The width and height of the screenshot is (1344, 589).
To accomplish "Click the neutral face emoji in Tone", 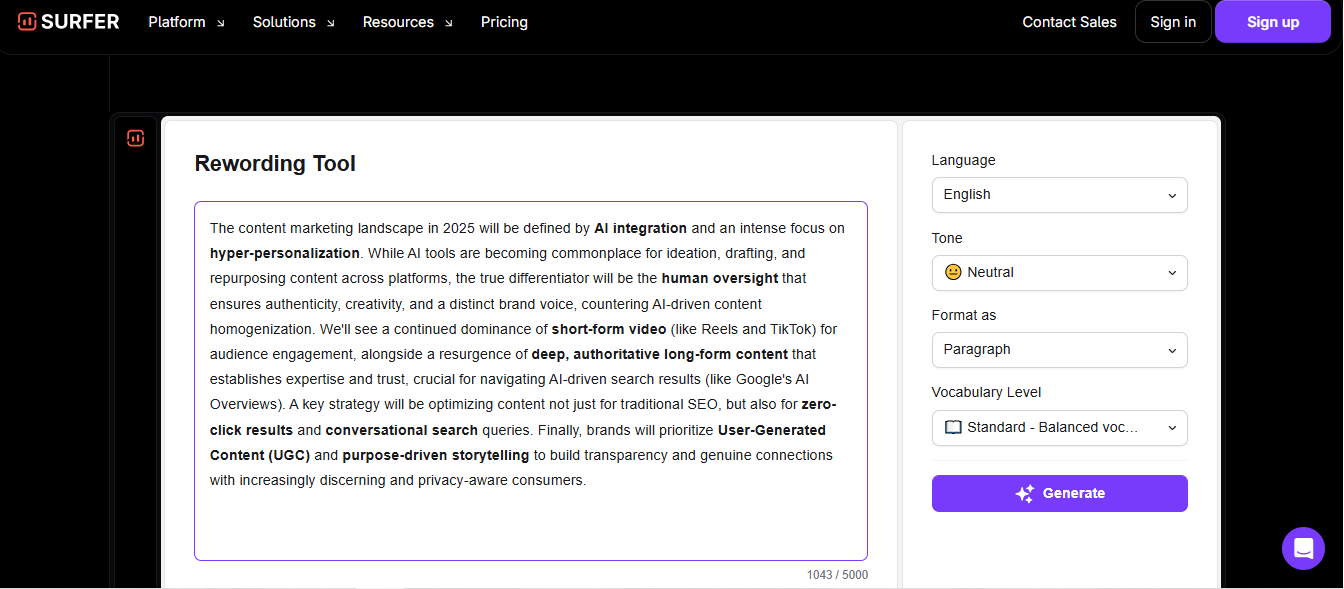I will pos(953,273).
